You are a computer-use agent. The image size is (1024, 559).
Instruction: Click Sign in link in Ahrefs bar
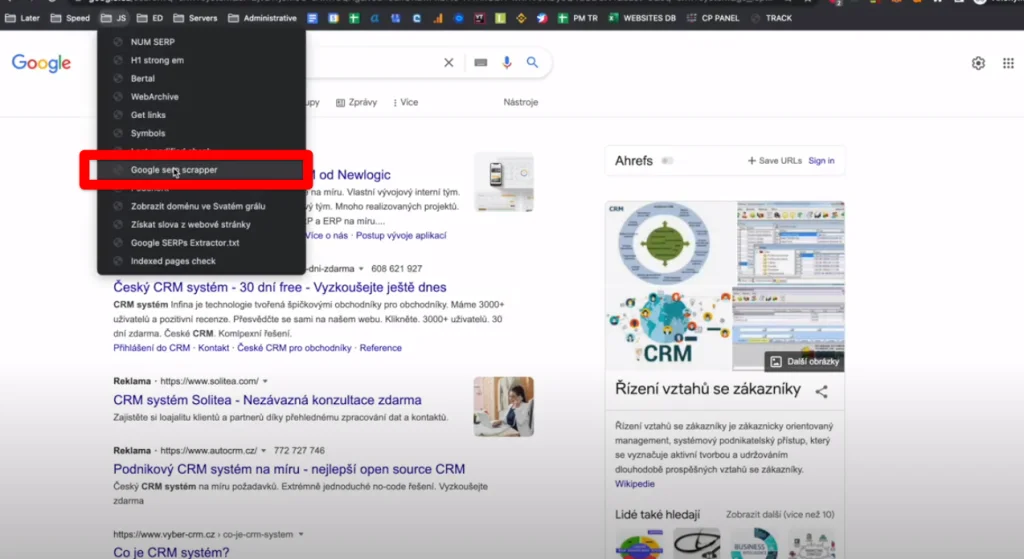point(821,161)
